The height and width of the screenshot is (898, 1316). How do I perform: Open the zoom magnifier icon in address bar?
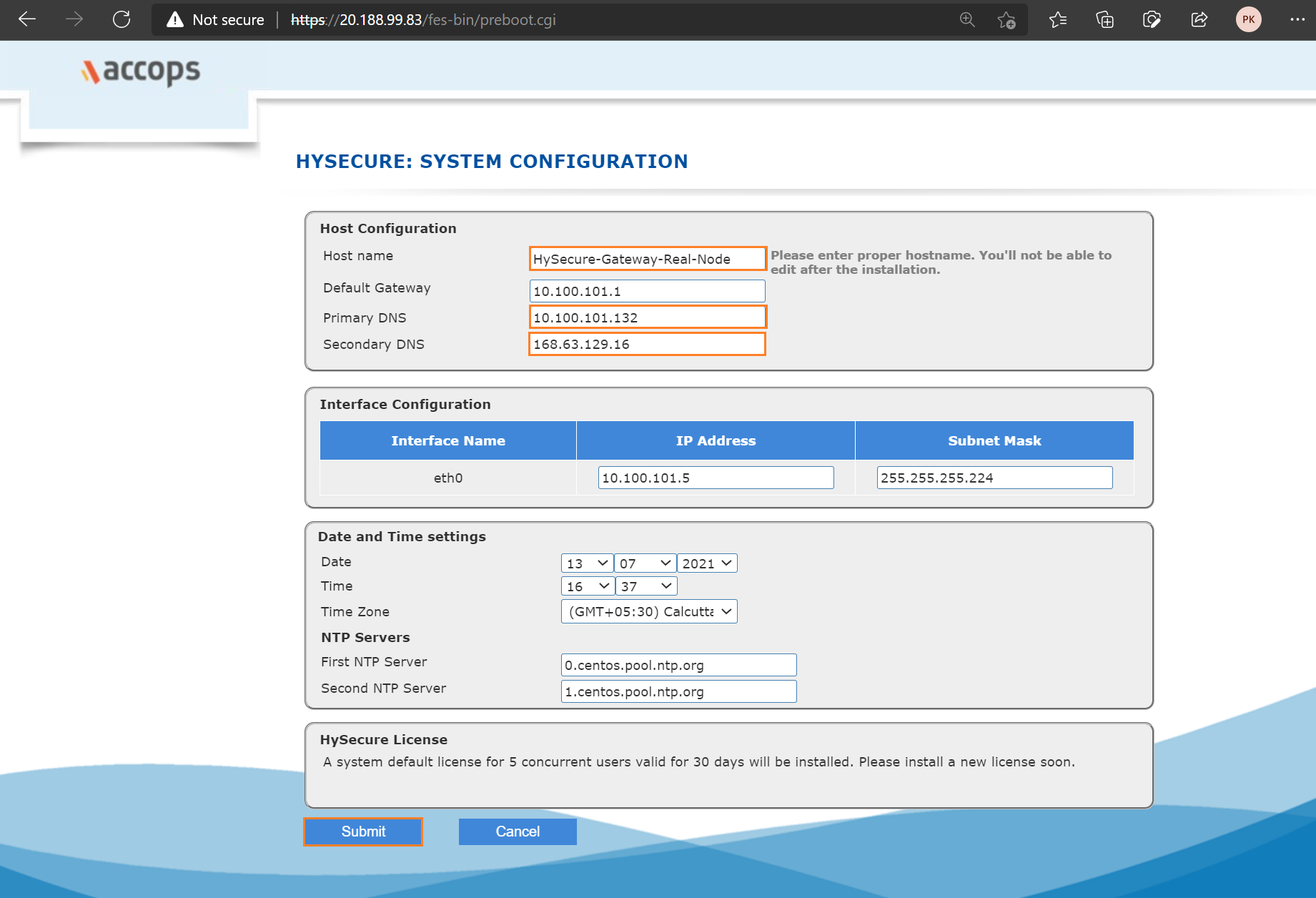pos(967,19)
